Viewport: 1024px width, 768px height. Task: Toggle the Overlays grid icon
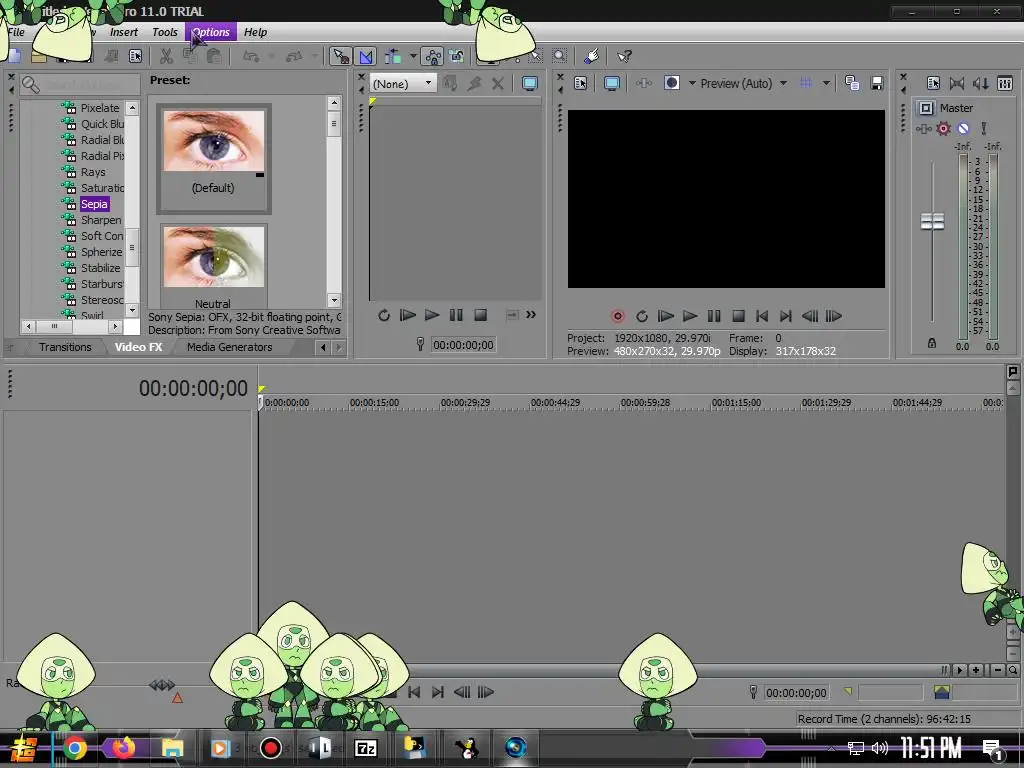[807, 83]
